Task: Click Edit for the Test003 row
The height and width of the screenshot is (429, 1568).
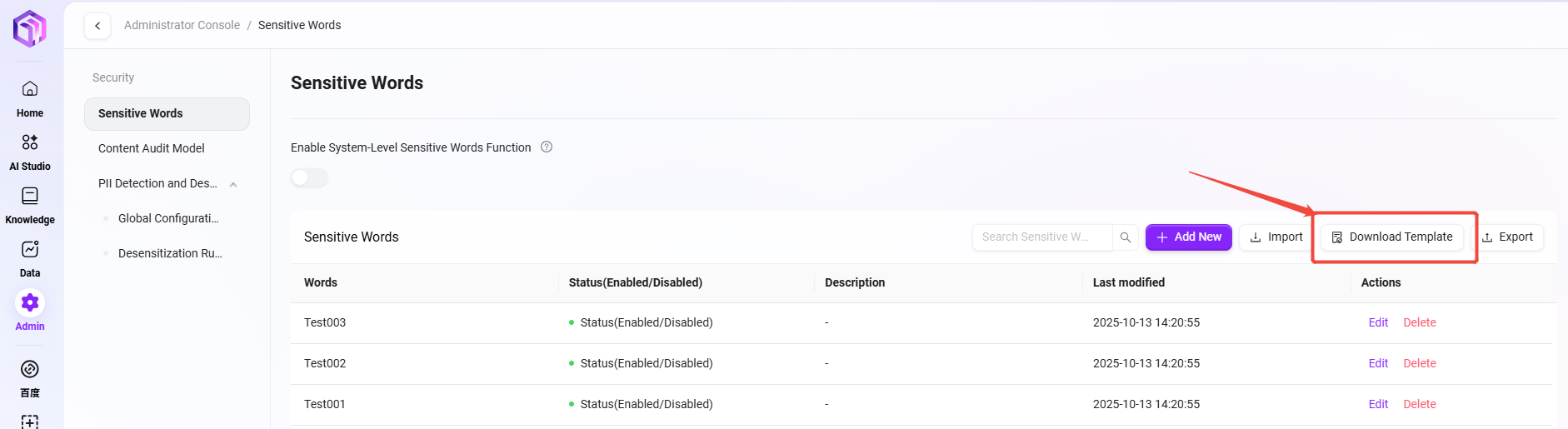Action: point(1378,323)
